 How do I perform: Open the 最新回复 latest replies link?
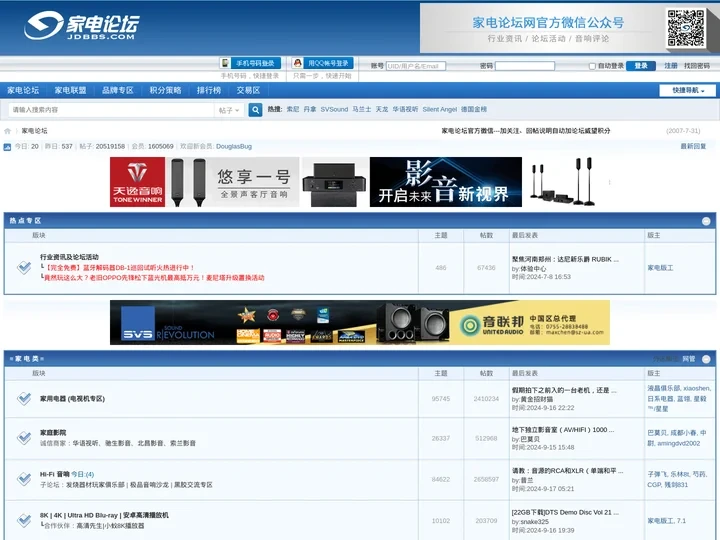click(693, 146)
